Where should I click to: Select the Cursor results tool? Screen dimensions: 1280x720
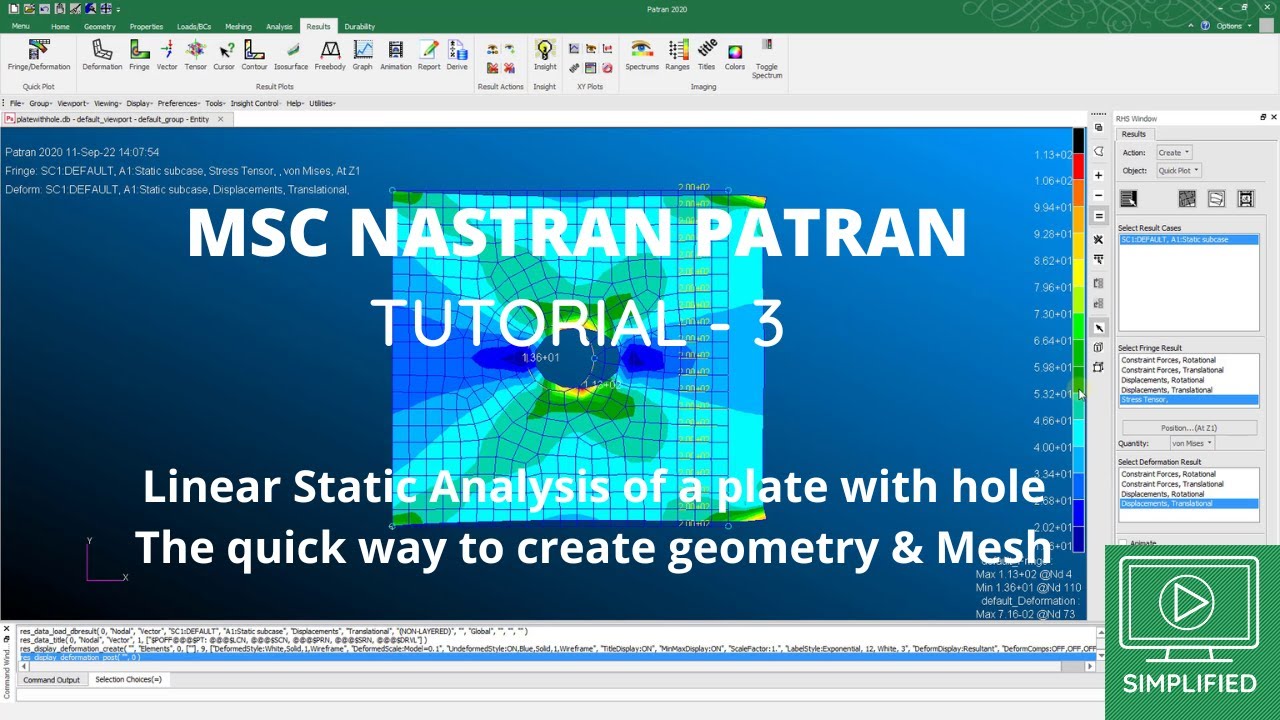click(x=224, y=56)
